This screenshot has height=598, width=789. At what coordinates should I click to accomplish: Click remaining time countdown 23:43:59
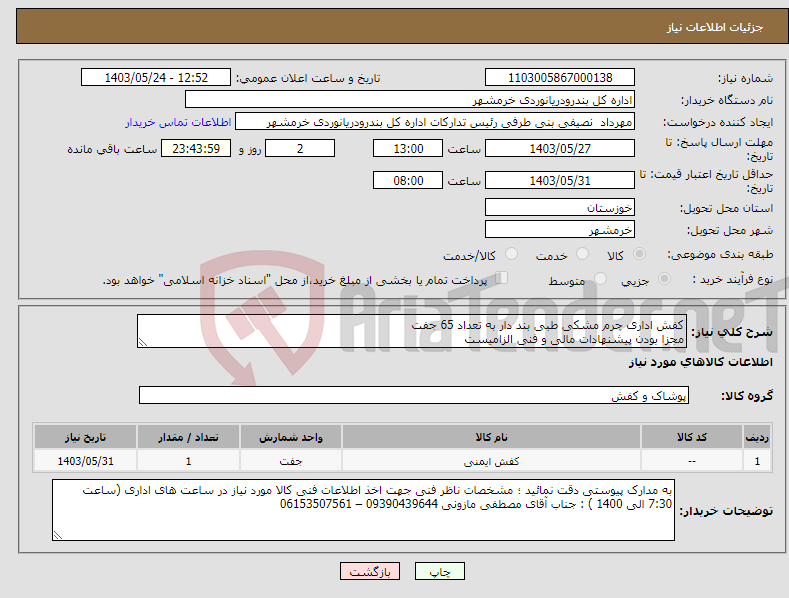coord(196,148)
